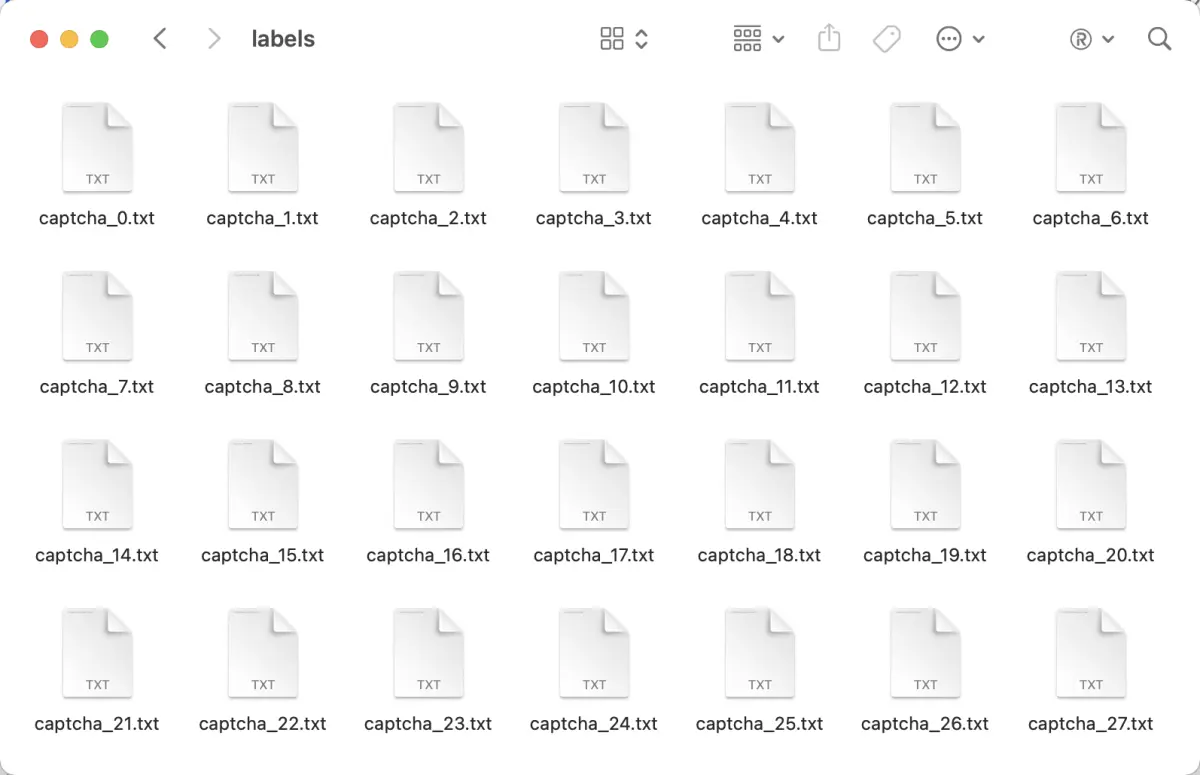Open the circled R toolbar dropdown

(1091, 39)
